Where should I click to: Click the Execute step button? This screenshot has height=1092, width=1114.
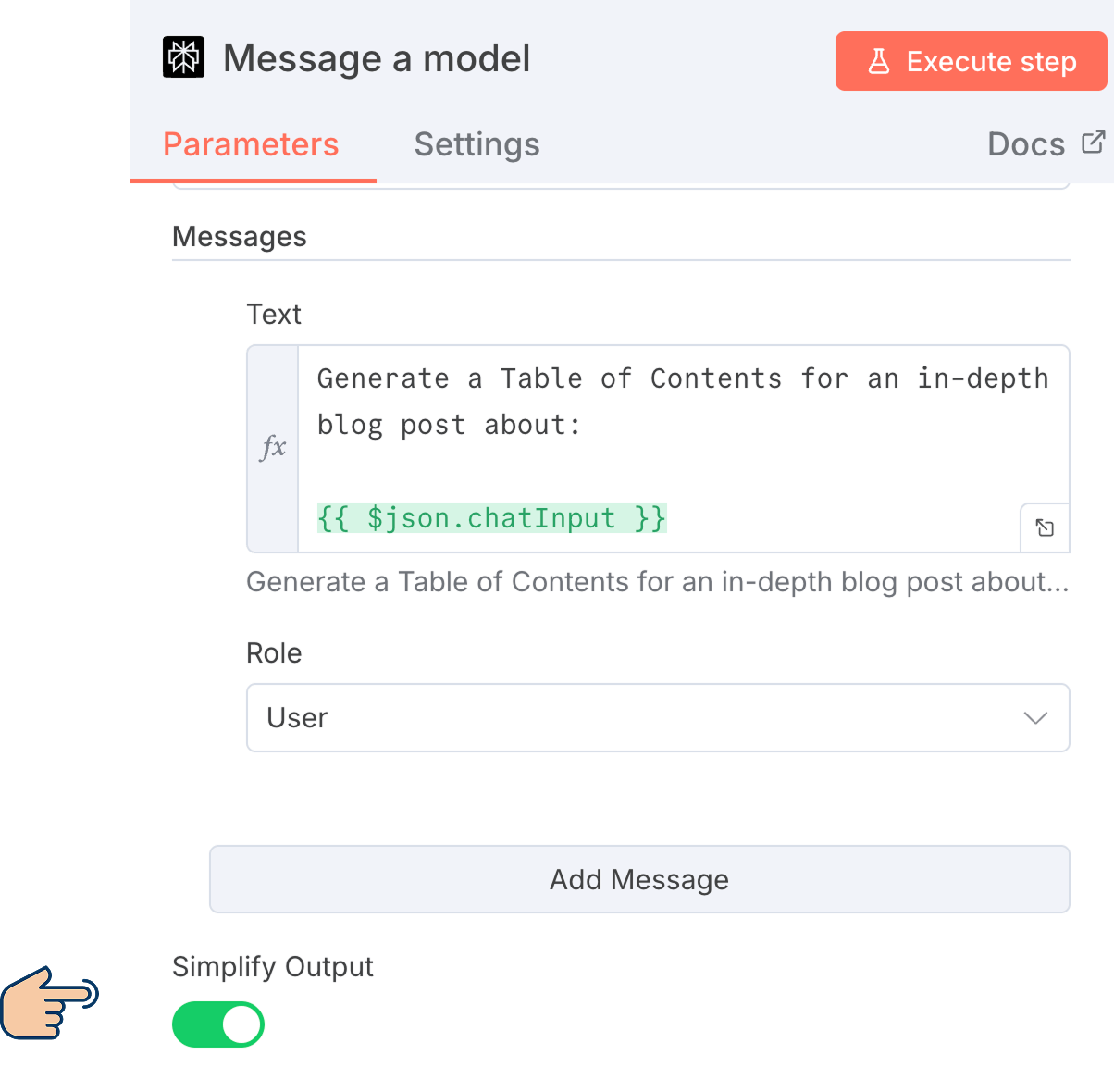pos(971,61)
